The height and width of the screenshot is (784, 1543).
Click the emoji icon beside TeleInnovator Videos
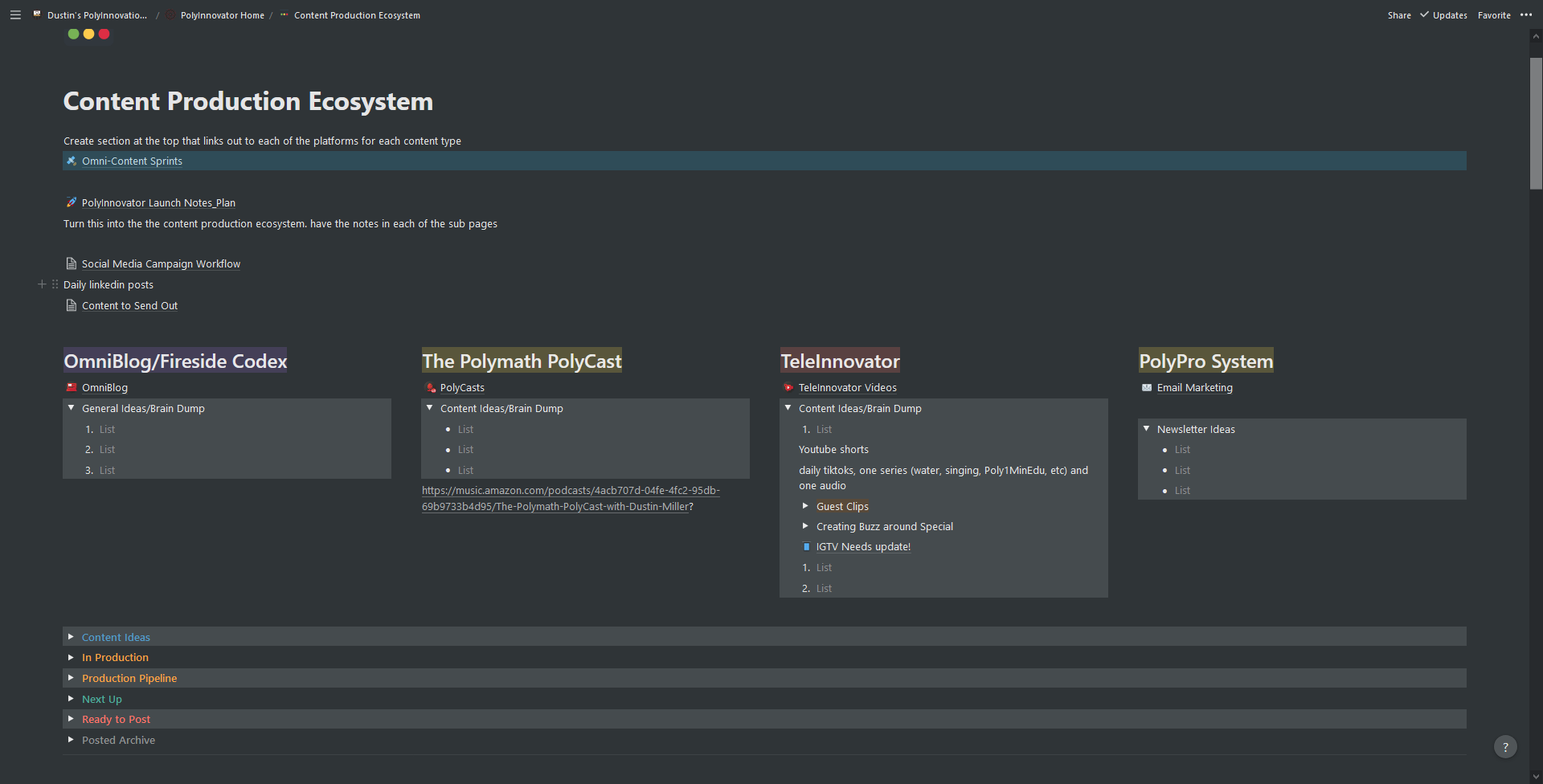[788, 387]
